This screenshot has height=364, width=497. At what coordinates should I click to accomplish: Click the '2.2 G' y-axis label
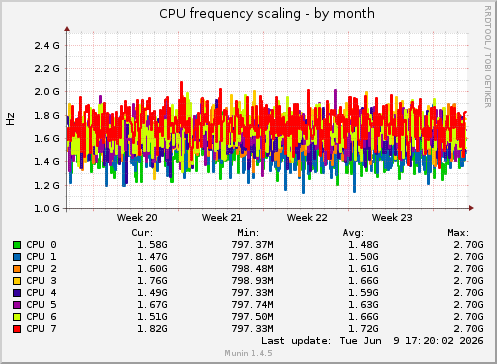click(x=47, y=69)
